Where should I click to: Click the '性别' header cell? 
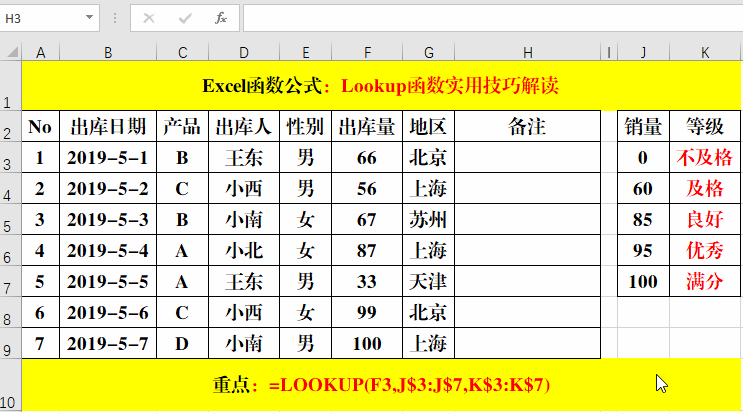[306, 127]
